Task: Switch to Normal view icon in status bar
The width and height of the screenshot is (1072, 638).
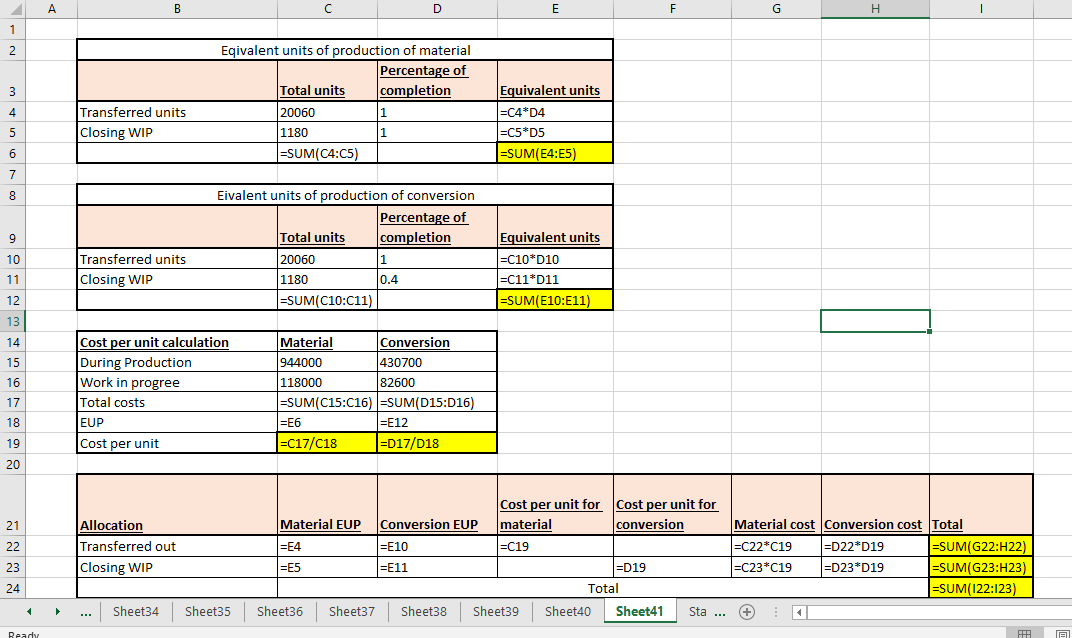Action: click(1024, 633)
